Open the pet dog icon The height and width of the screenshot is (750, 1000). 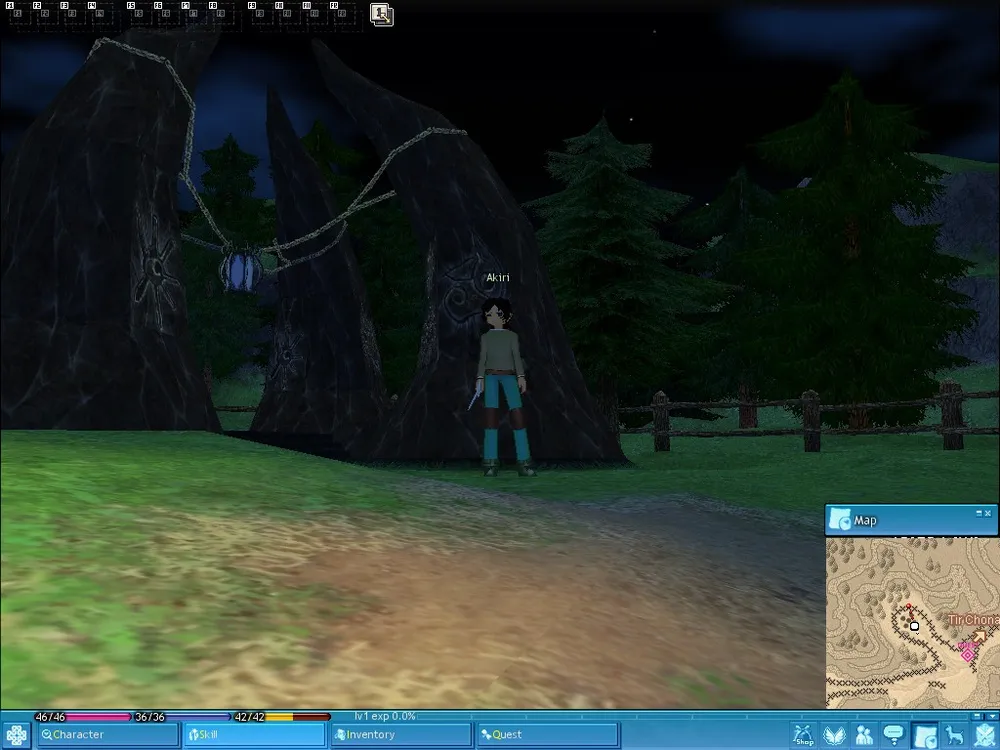(x=955, y=735)
